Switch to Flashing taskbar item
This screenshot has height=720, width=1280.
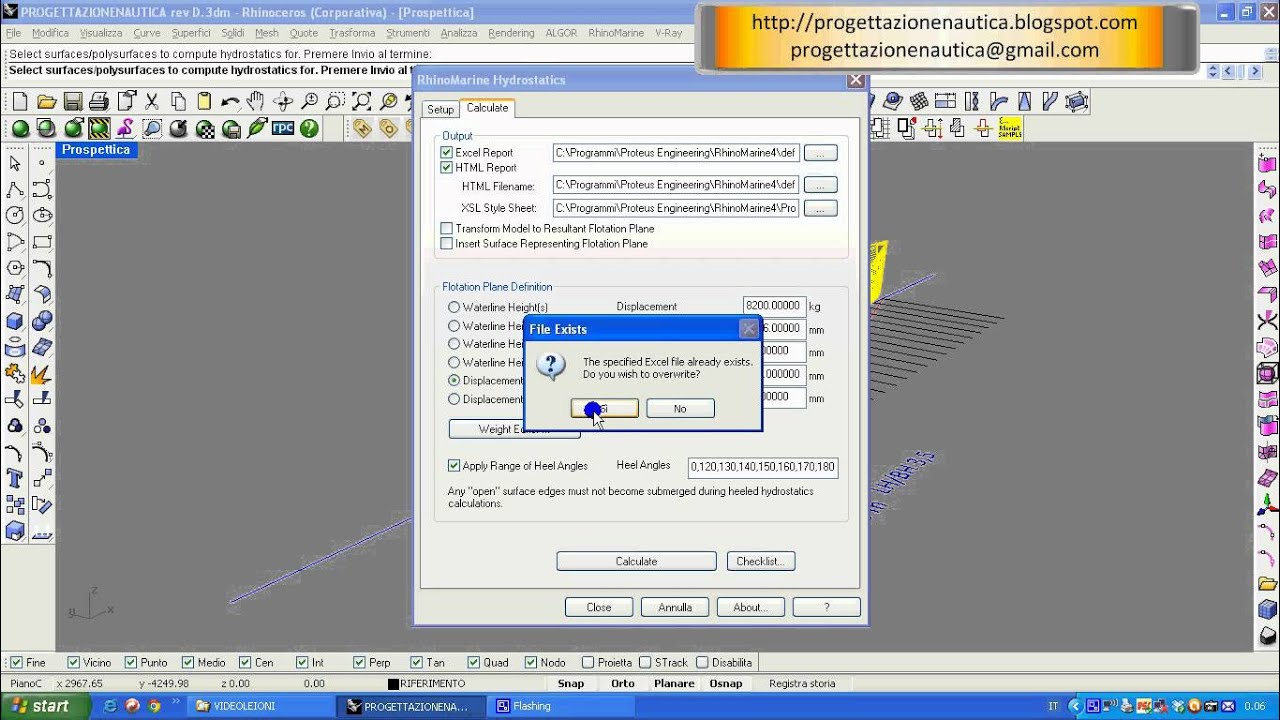(x=560, y=706)
